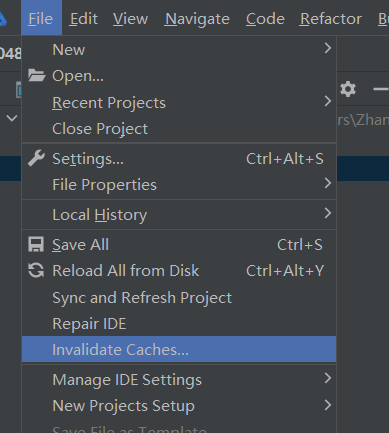This screenshot has width=389, height=433.
Task: Open the gear options in the tool window
Action: [348, 89]
